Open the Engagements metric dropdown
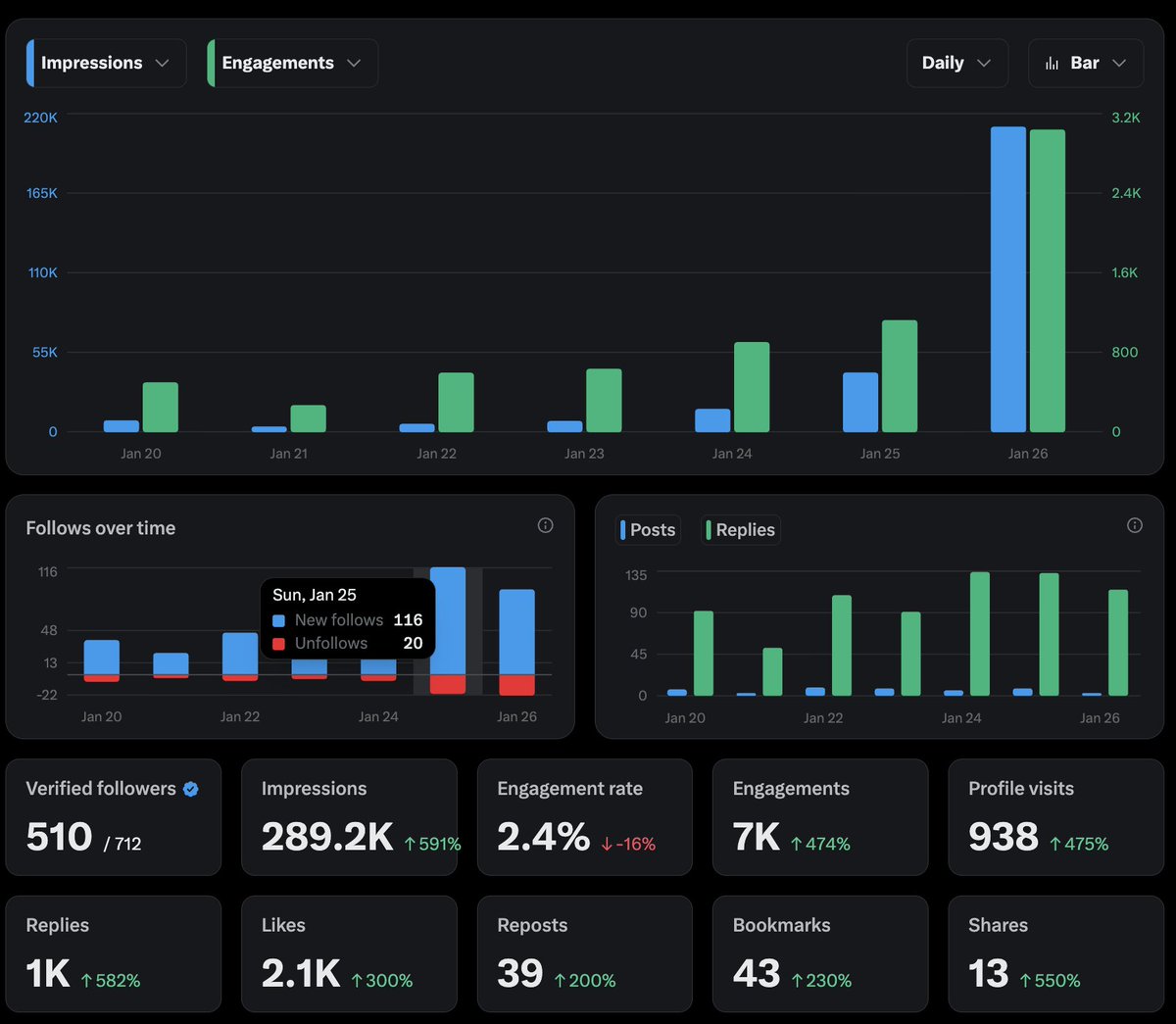The width and height of the screenshot is (1176, 1024). point(292,63)
